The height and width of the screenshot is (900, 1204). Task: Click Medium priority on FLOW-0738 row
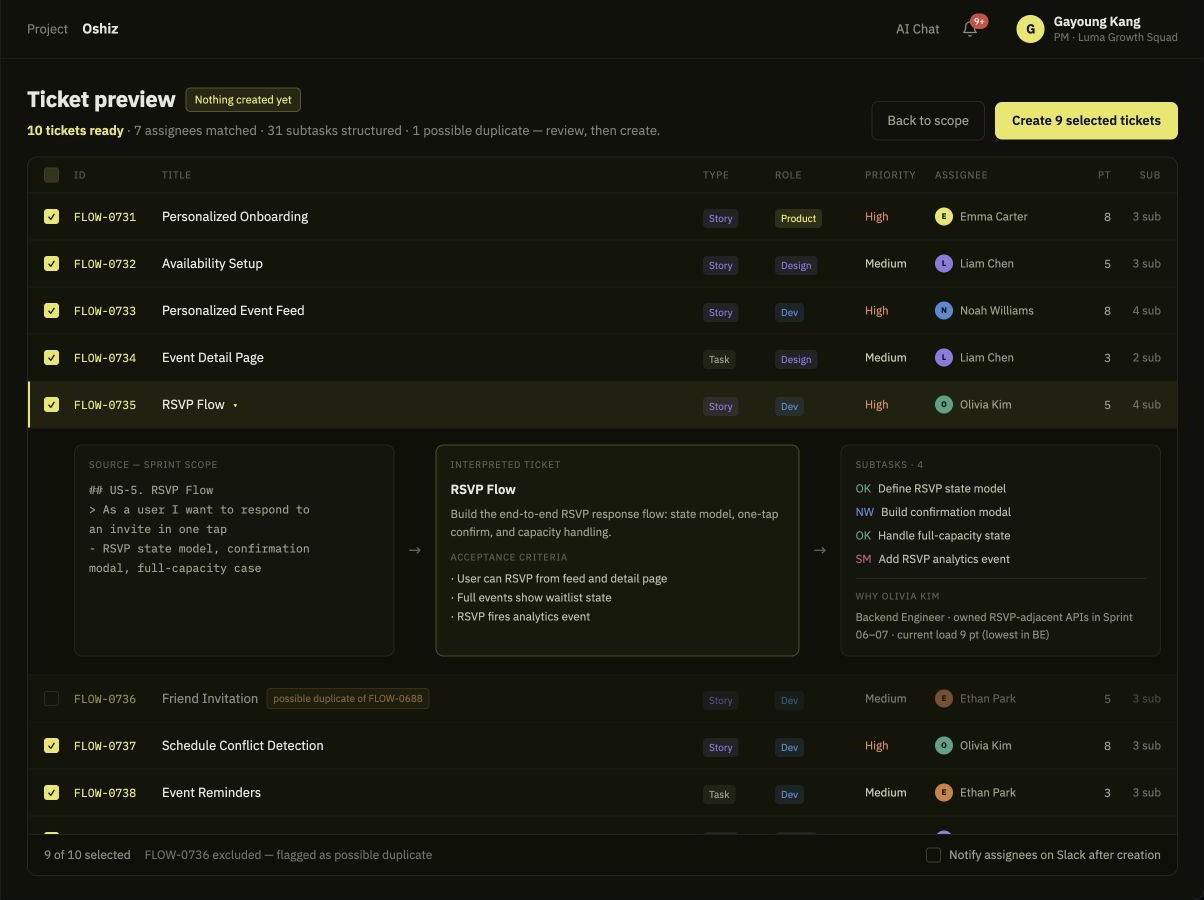click(886, 793)
